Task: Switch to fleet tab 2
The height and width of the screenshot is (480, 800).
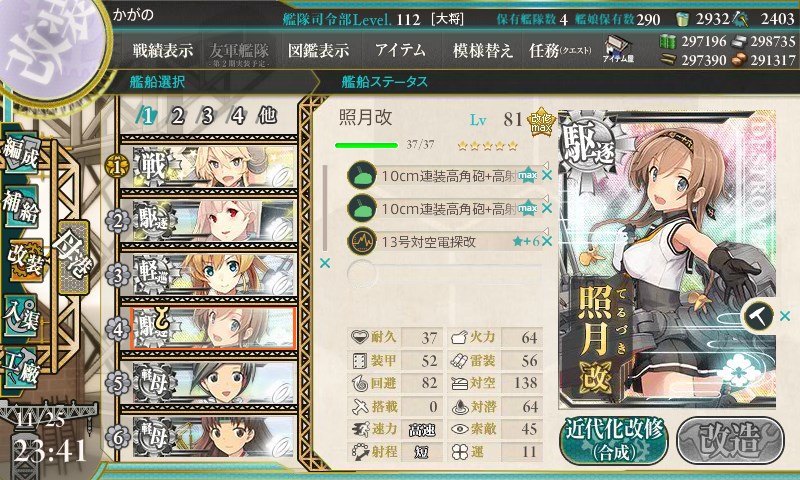Action: [177, 116]
